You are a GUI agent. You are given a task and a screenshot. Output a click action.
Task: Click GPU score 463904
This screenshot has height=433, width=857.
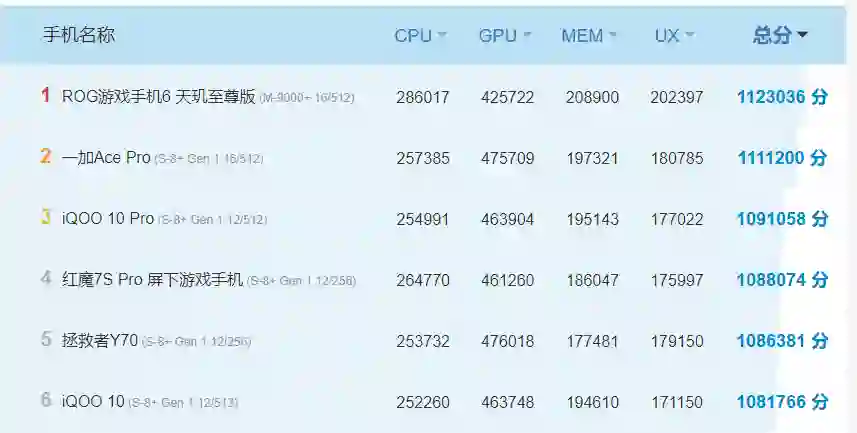(x=508, y=219)
